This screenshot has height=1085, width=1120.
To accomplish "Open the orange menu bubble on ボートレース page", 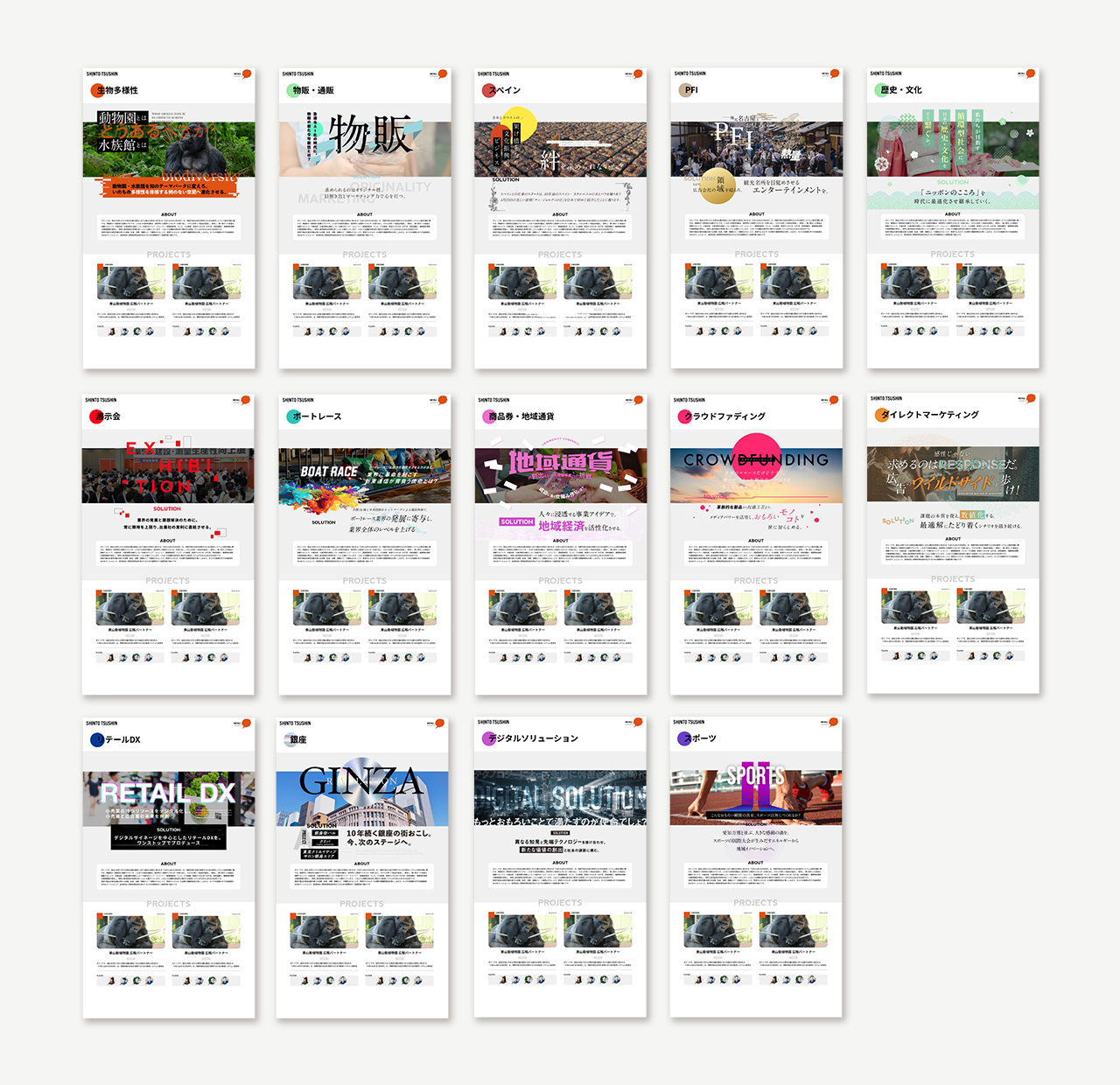I will click(443, 400).
